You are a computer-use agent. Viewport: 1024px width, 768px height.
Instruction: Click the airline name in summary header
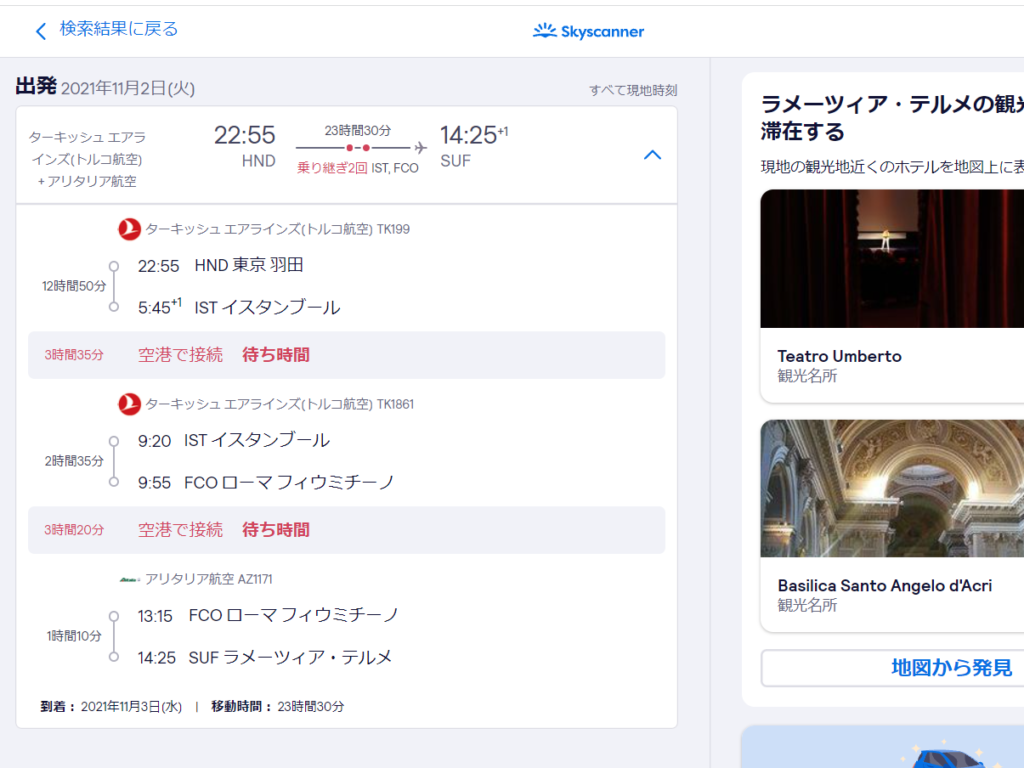87,159
